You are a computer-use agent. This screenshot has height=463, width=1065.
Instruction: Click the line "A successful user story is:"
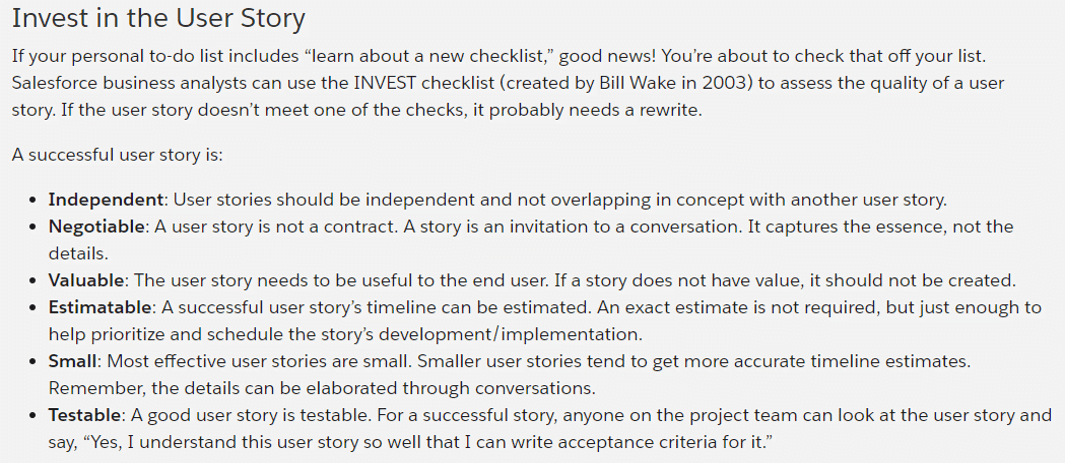click(118, 155)
